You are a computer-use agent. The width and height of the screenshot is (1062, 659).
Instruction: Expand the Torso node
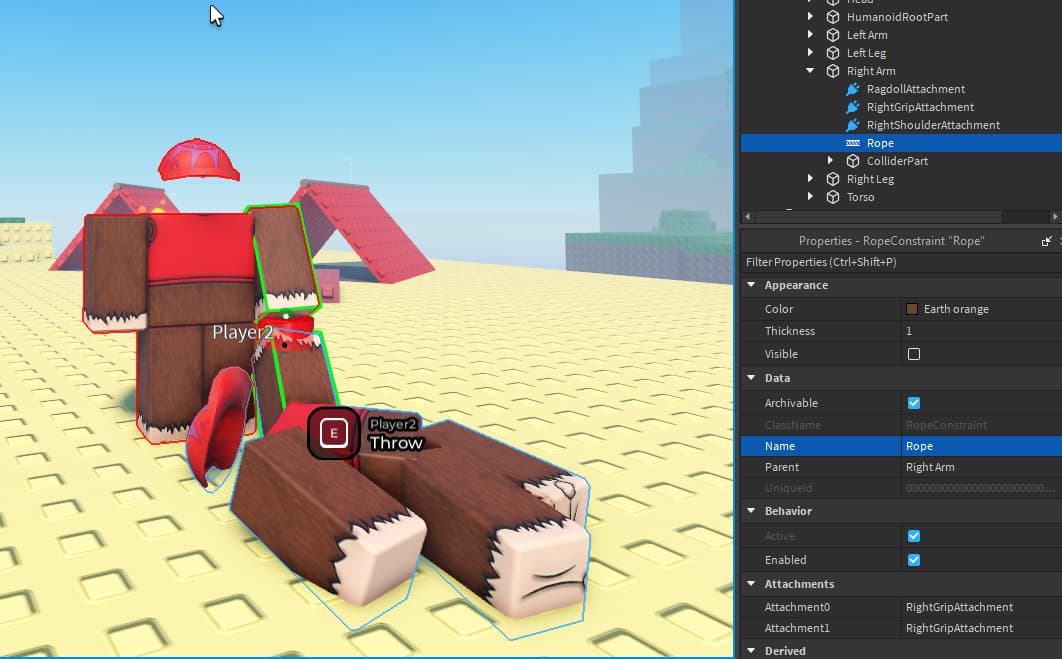810,196
